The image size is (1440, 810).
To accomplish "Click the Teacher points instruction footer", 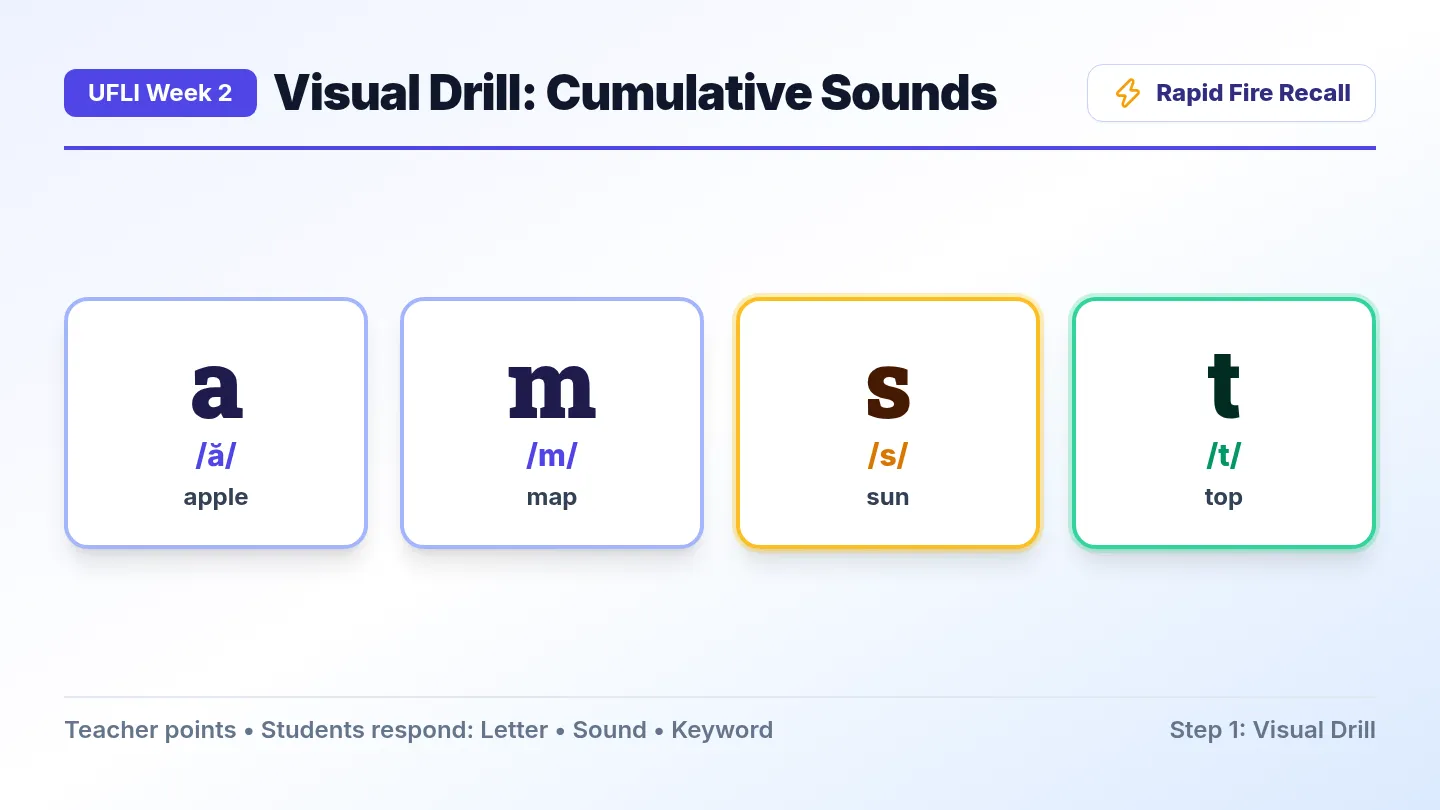I will click(x=419, y=730).
